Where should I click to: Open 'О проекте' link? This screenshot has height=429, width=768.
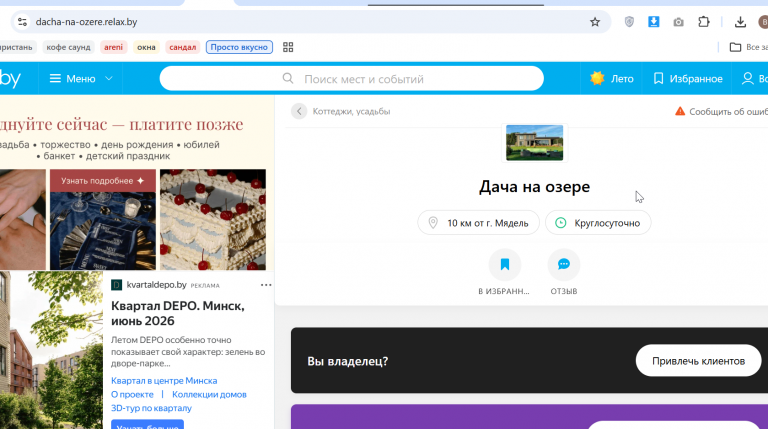point(132,394)
